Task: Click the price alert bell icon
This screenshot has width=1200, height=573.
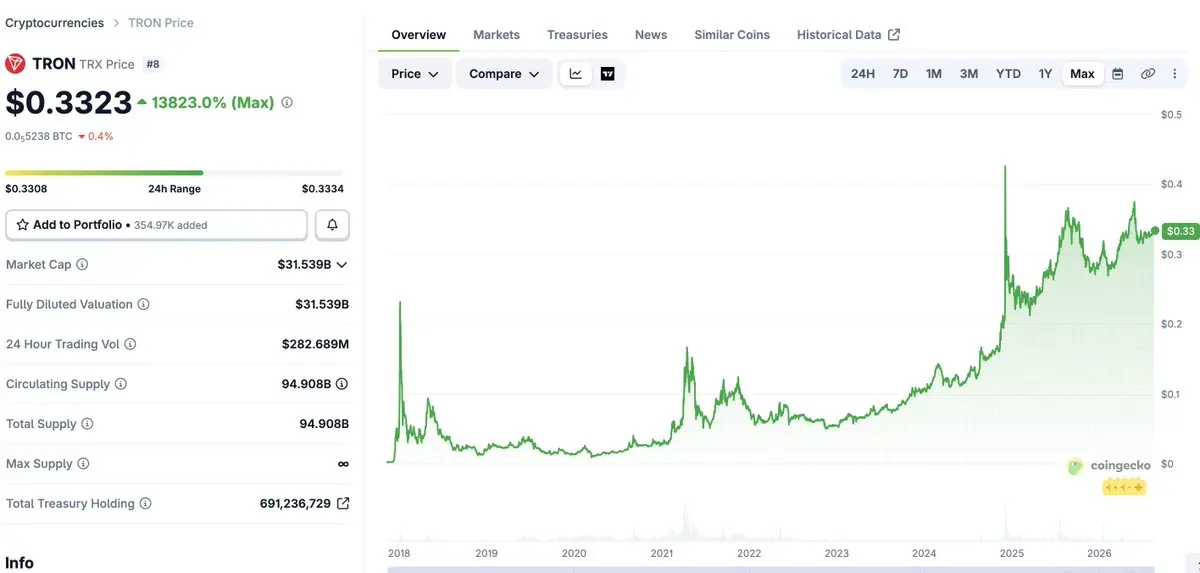Action: [x=332, y=225]
